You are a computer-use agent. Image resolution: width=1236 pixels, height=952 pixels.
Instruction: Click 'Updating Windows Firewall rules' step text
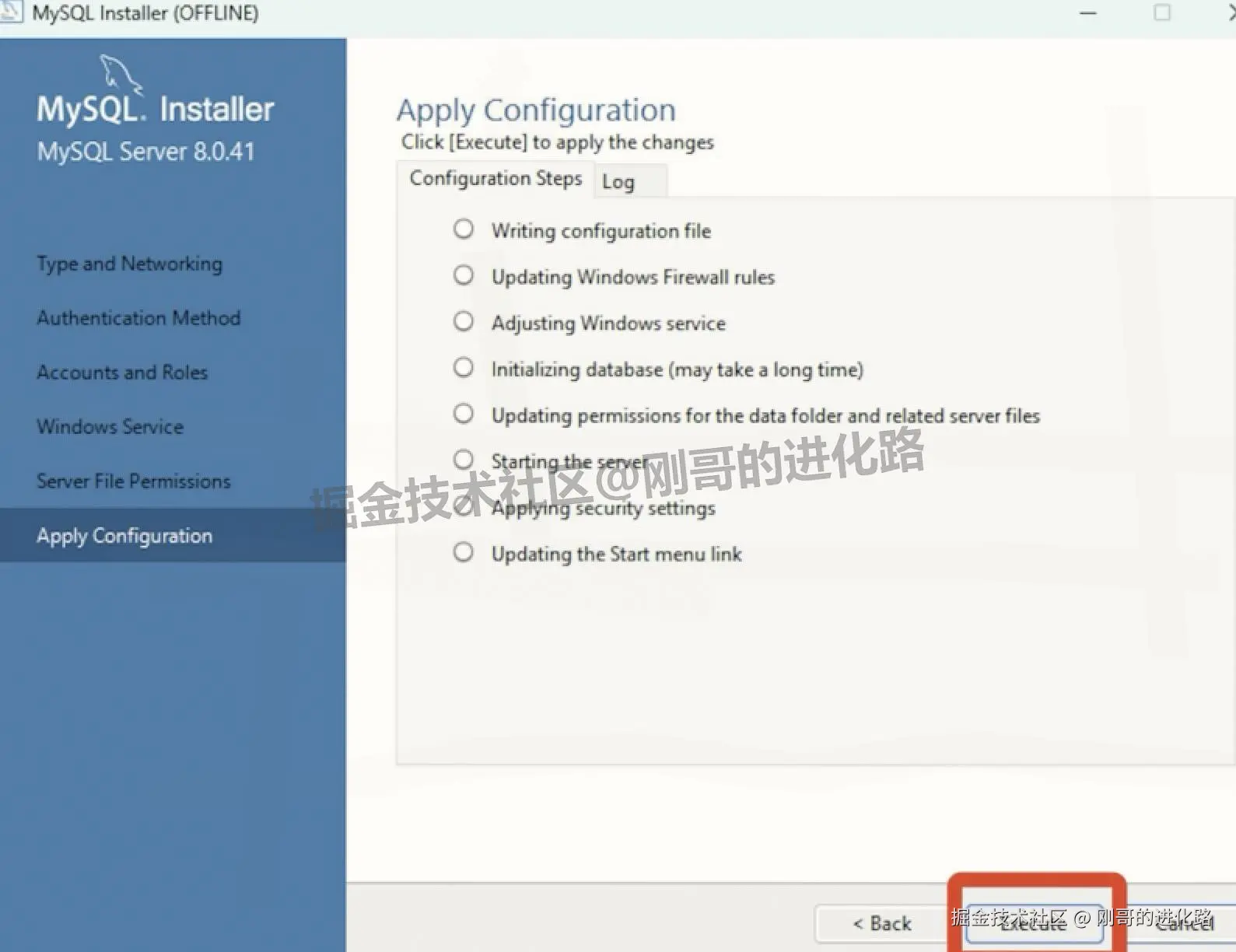click(x=633, y=277)
